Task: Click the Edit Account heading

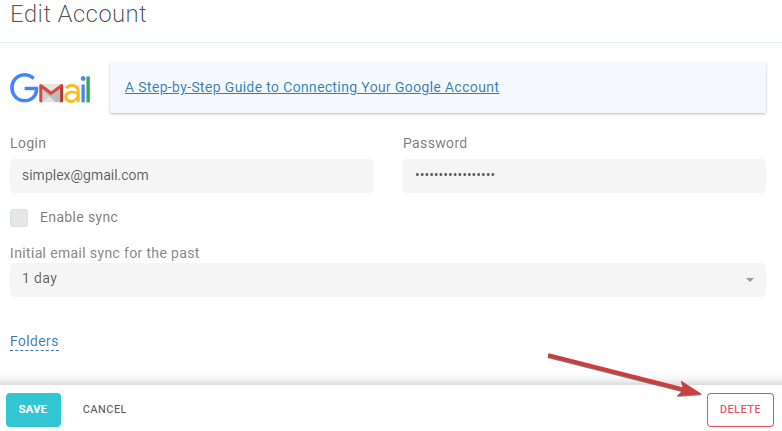Action: pyautogui.click(x=78, y=13)
